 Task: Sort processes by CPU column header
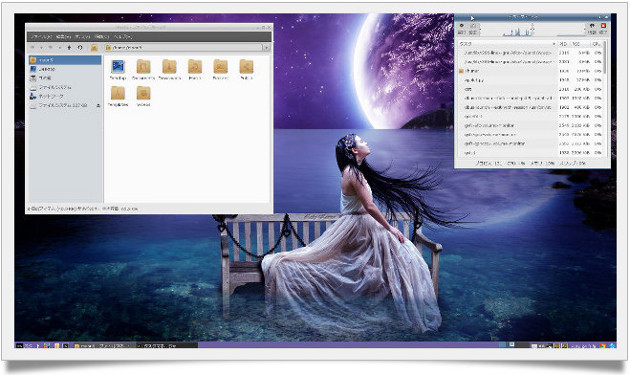tap(596, 44)
